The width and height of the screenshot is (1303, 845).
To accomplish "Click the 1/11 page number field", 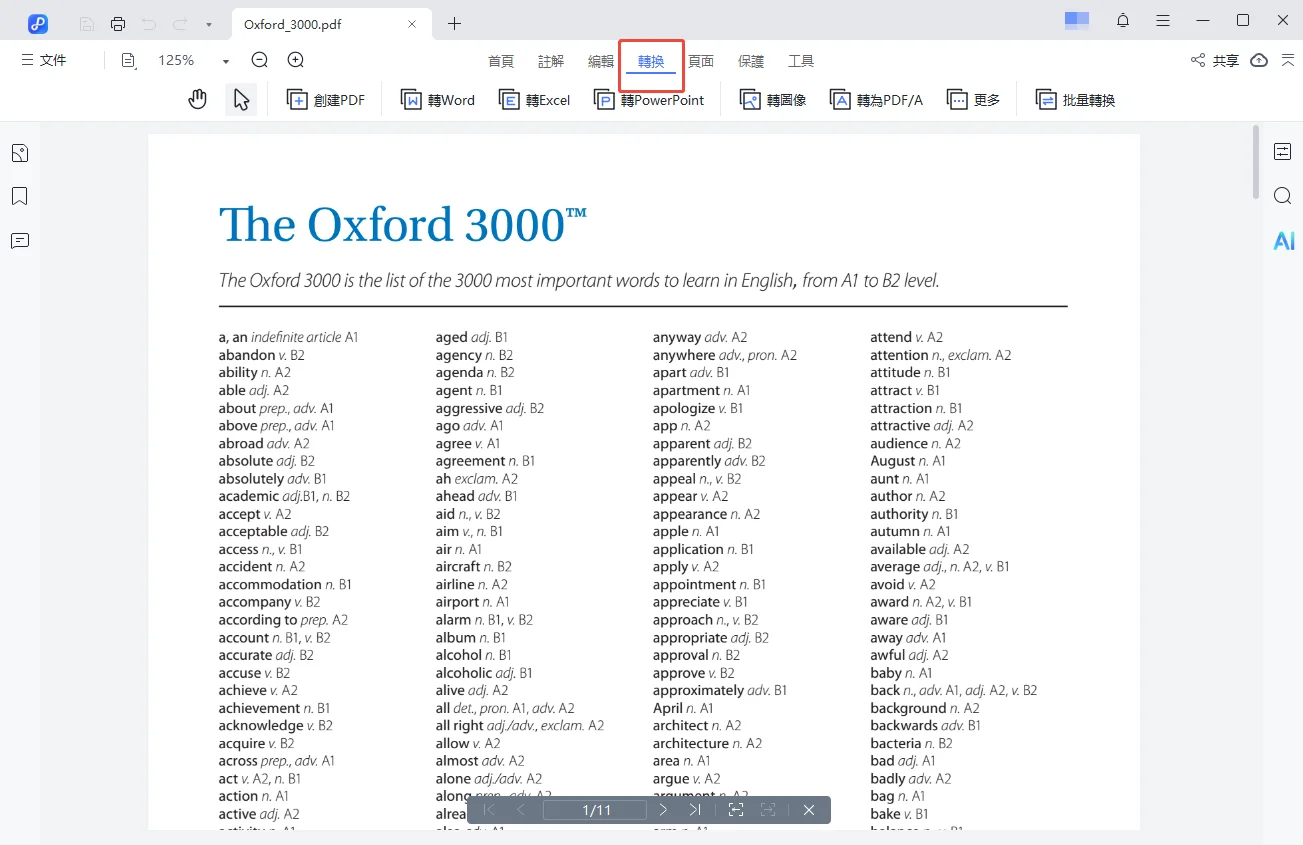I will click(595, 810).
